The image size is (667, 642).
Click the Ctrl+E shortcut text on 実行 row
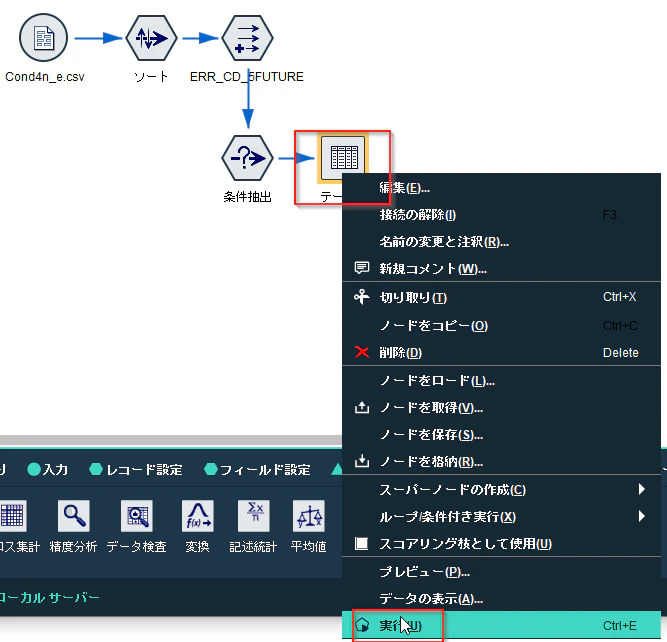[x=620, y=625]
